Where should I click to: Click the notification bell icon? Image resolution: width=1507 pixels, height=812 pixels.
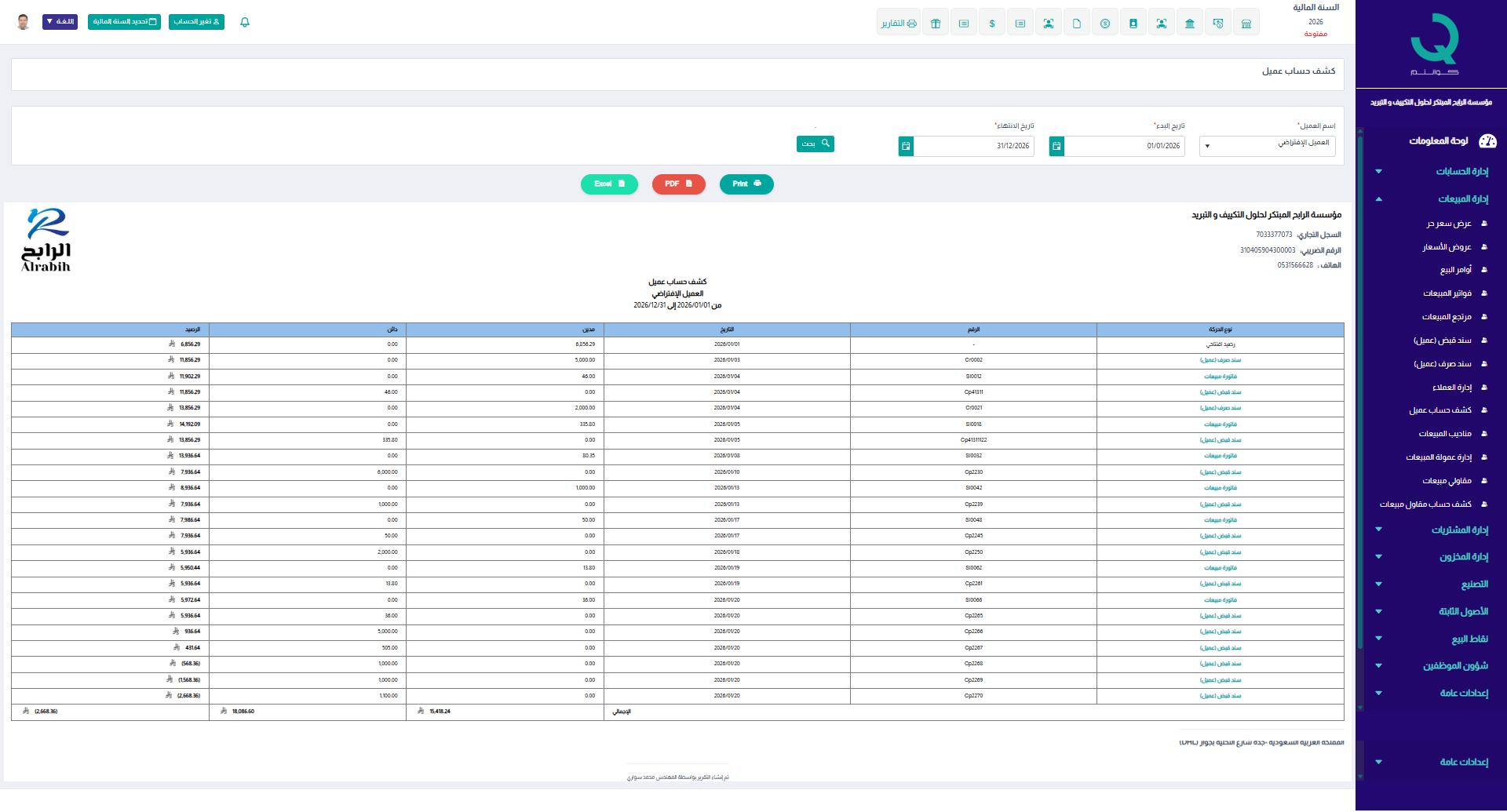(245, 22)
